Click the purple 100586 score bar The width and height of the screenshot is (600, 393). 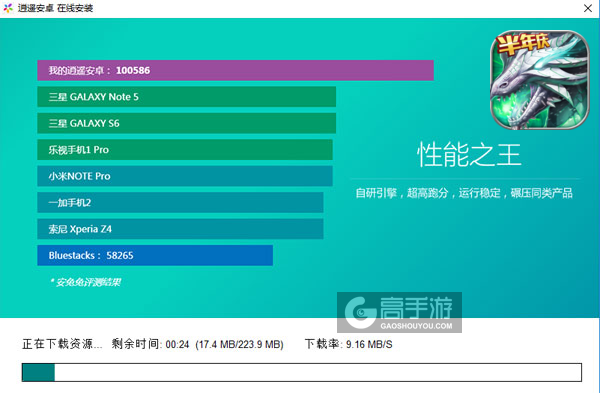pos(235,70)
